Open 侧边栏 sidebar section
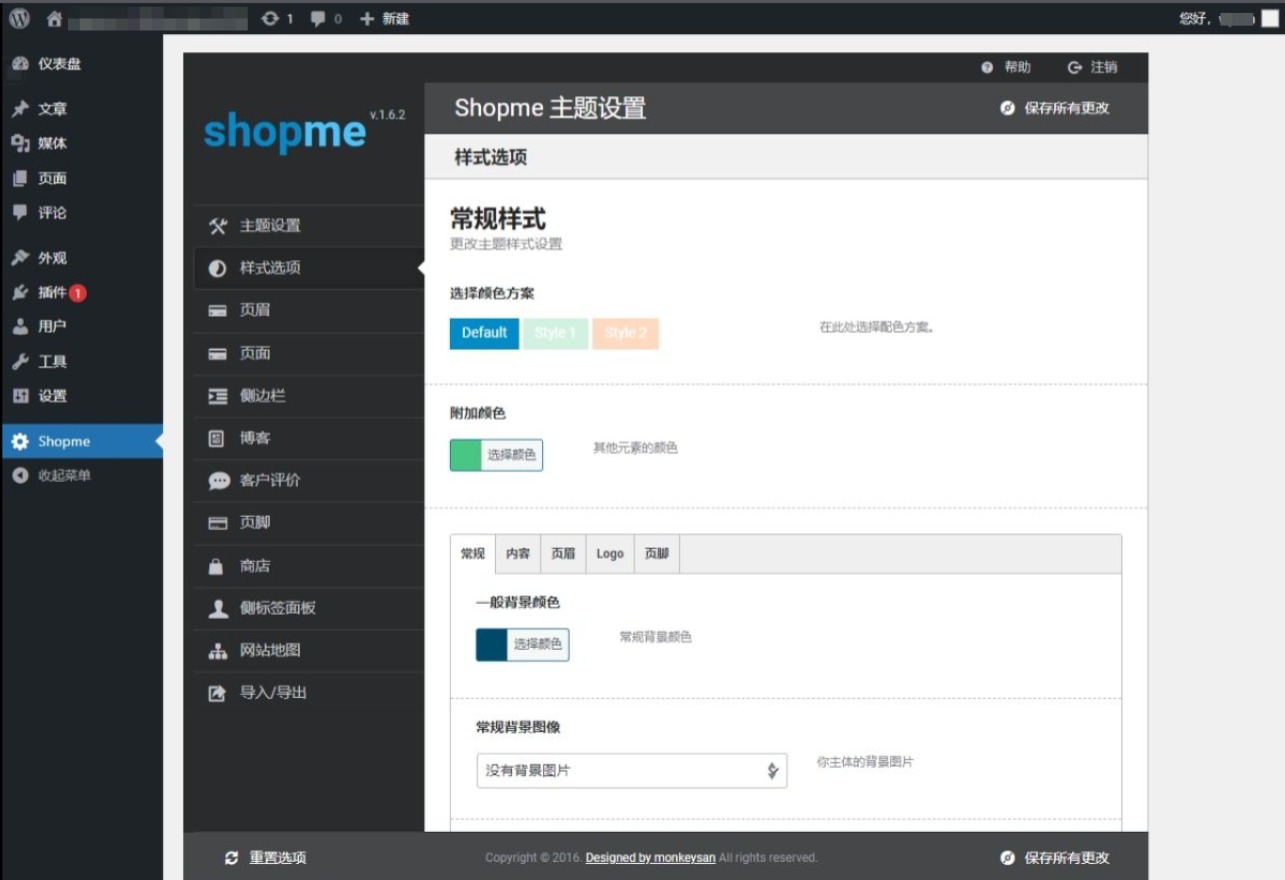1285x880 pixels. [x=308, y=396]
